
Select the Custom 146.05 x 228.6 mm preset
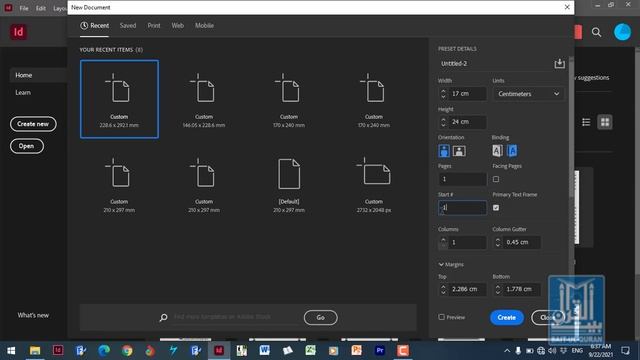coord(204,99)
